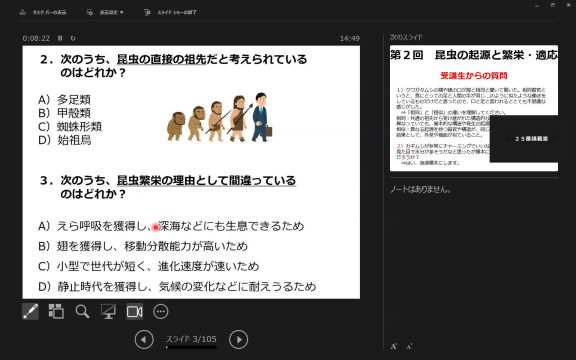Screen dimensions: 576x360
Task: Pause the presentation timer
Action: coord(60,38)
